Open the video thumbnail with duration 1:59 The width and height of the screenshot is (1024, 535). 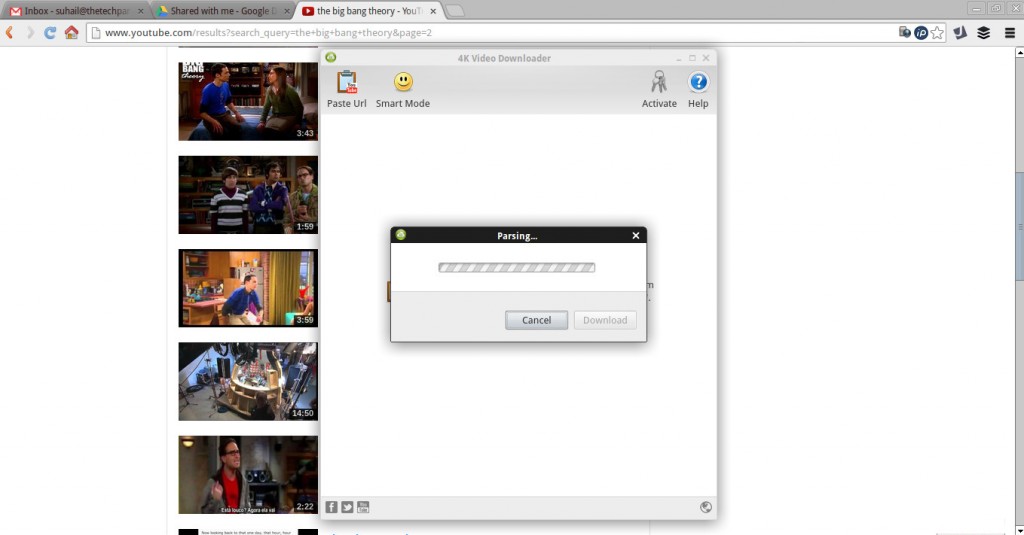[x=248, y=195]
